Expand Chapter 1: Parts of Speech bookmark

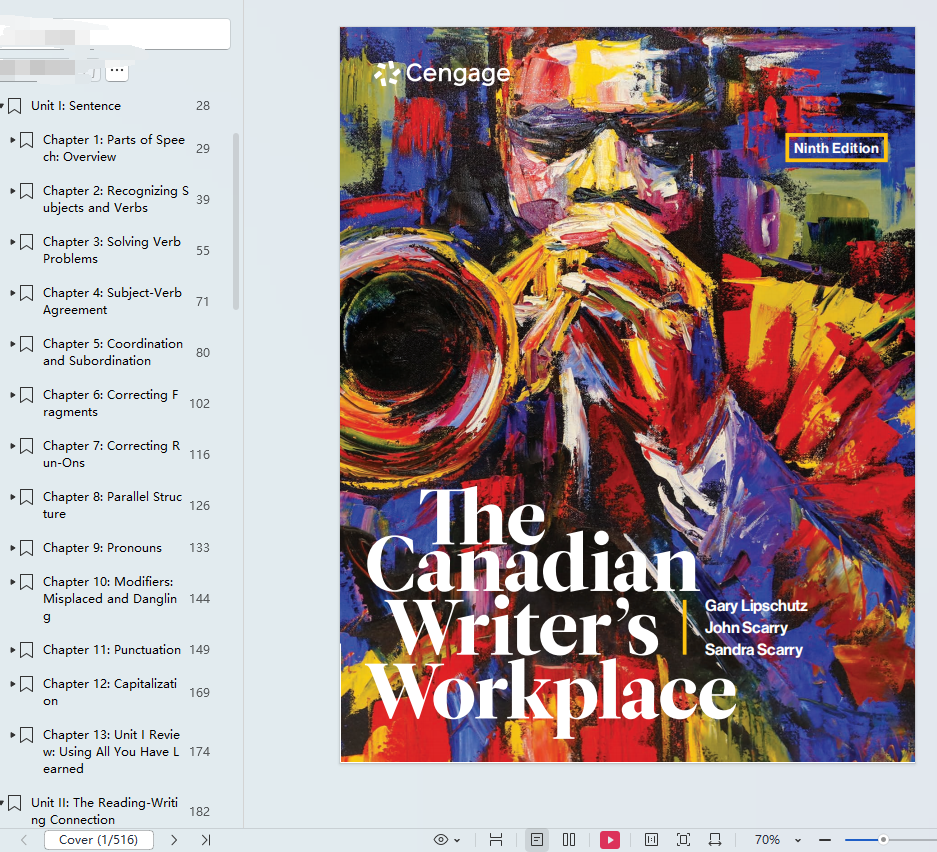pos(13,140)
